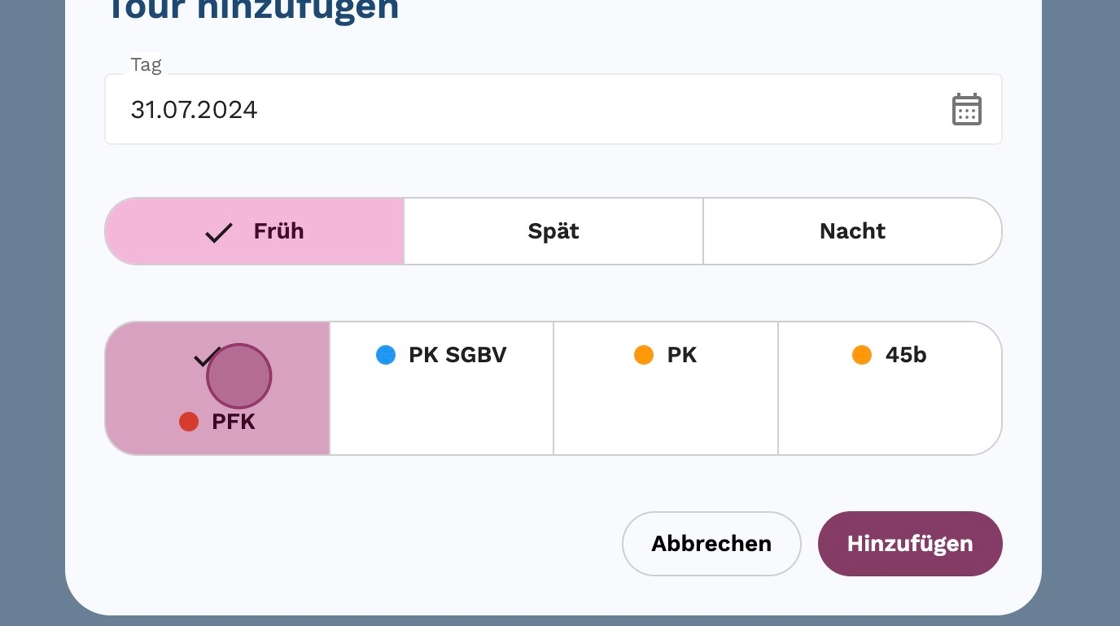This screenshot has height=626, width=1120.
Task: Choose the Nacht shift
Action: (x=852, y=231)
